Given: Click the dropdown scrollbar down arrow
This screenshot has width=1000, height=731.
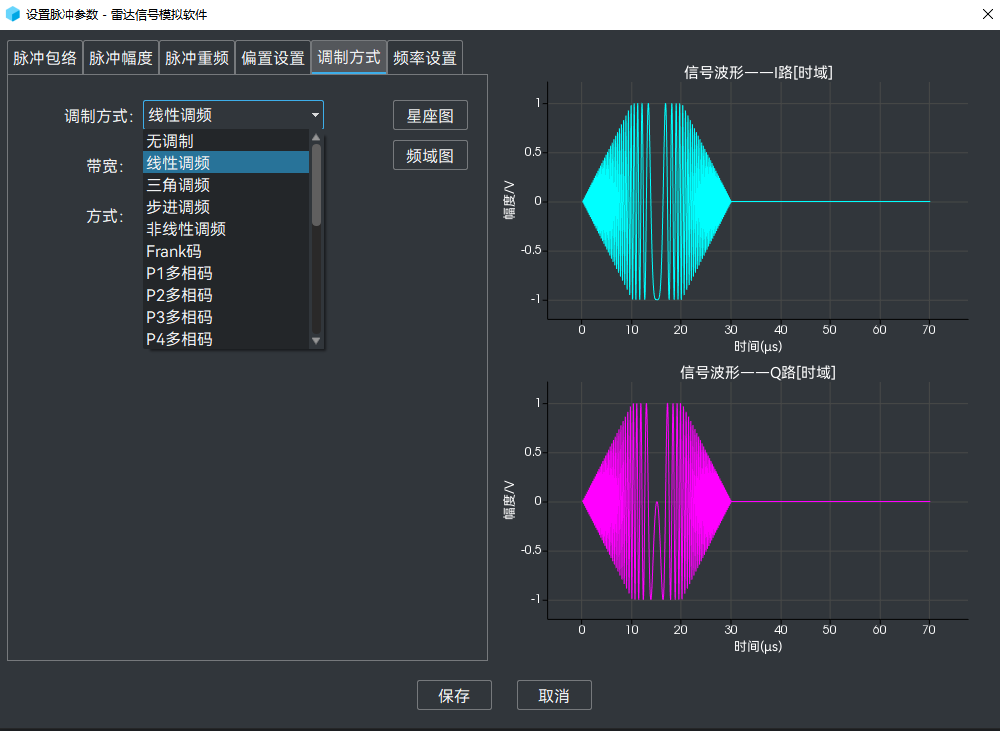Looking at the screenshot, I should 315,341.
